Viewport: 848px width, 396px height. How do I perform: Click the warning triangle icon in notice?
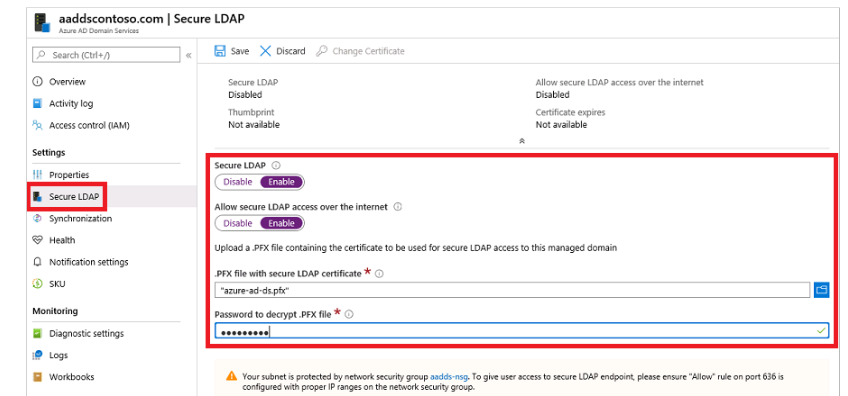(x=231, y=376)
